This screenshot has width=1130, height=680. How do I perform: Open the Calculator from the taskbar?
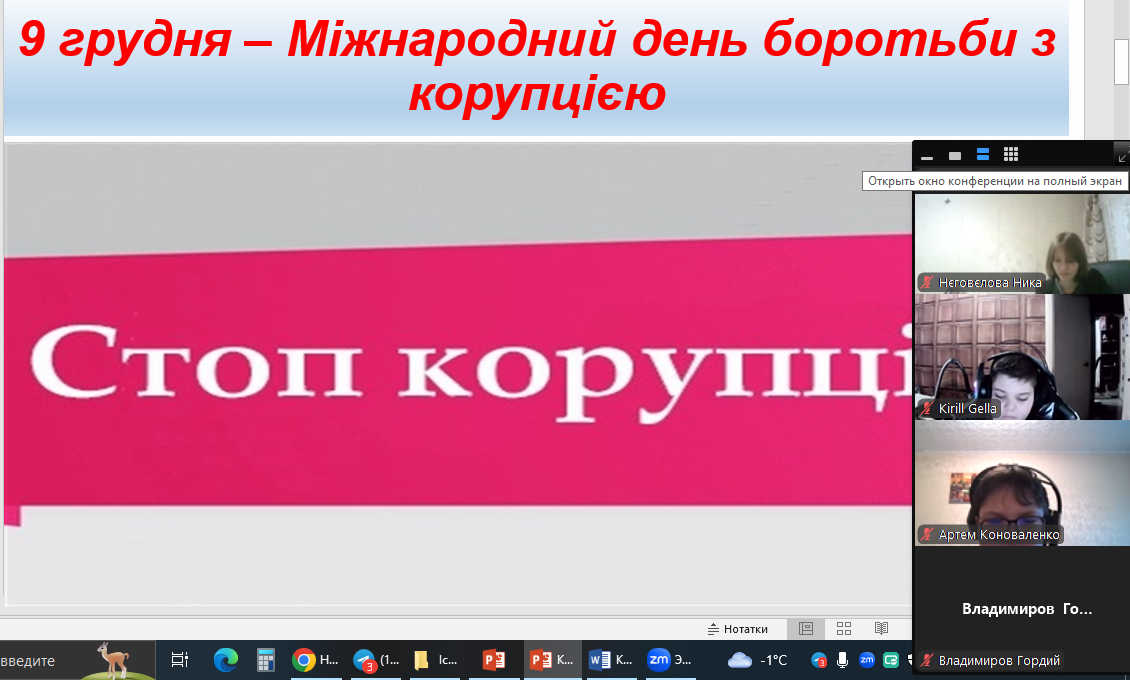[266, 660]
